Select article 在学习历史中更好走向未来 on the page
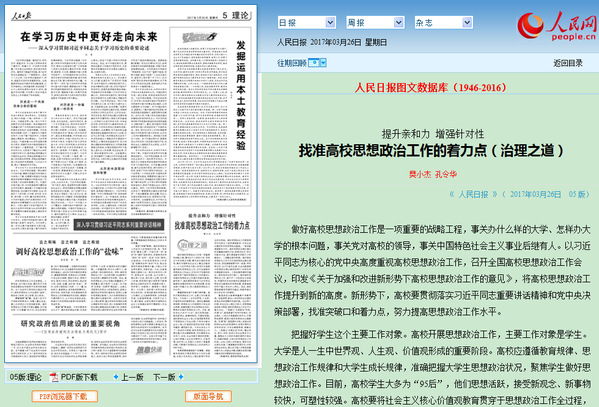The image size is (599, 407). [x=89, y=37]
